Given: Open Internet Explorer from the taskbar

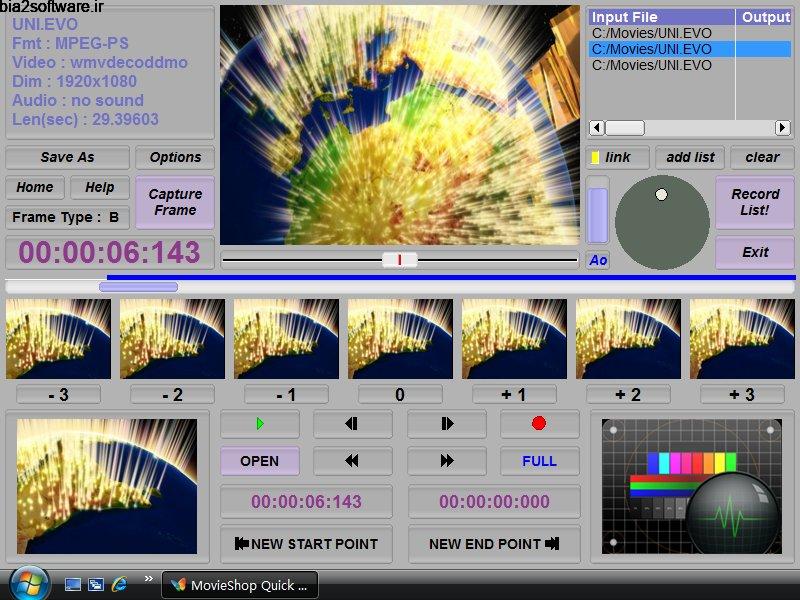Looking at the screenshot, I should click(x=118, y=584).
